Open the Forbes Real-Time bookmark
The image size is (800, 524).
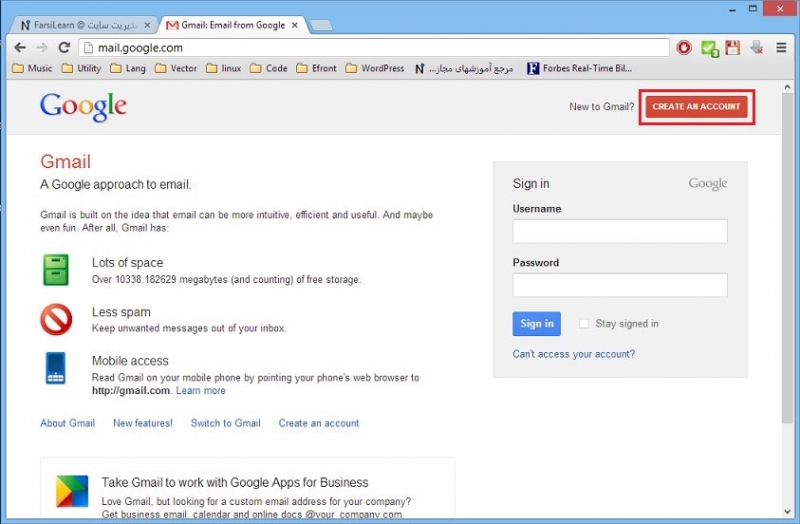click(x=580, y=68)
